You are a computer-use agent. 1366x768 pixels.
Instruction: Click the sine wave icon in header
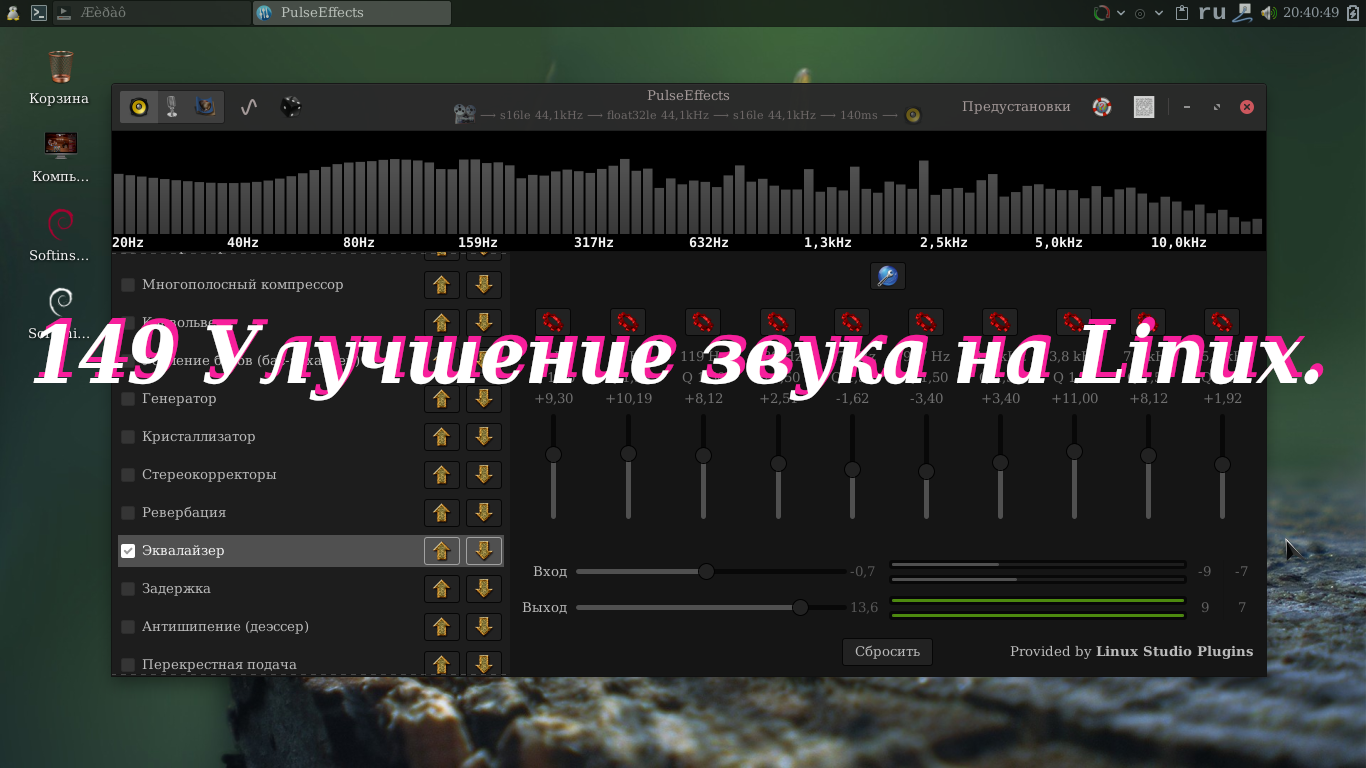(250, 107)
